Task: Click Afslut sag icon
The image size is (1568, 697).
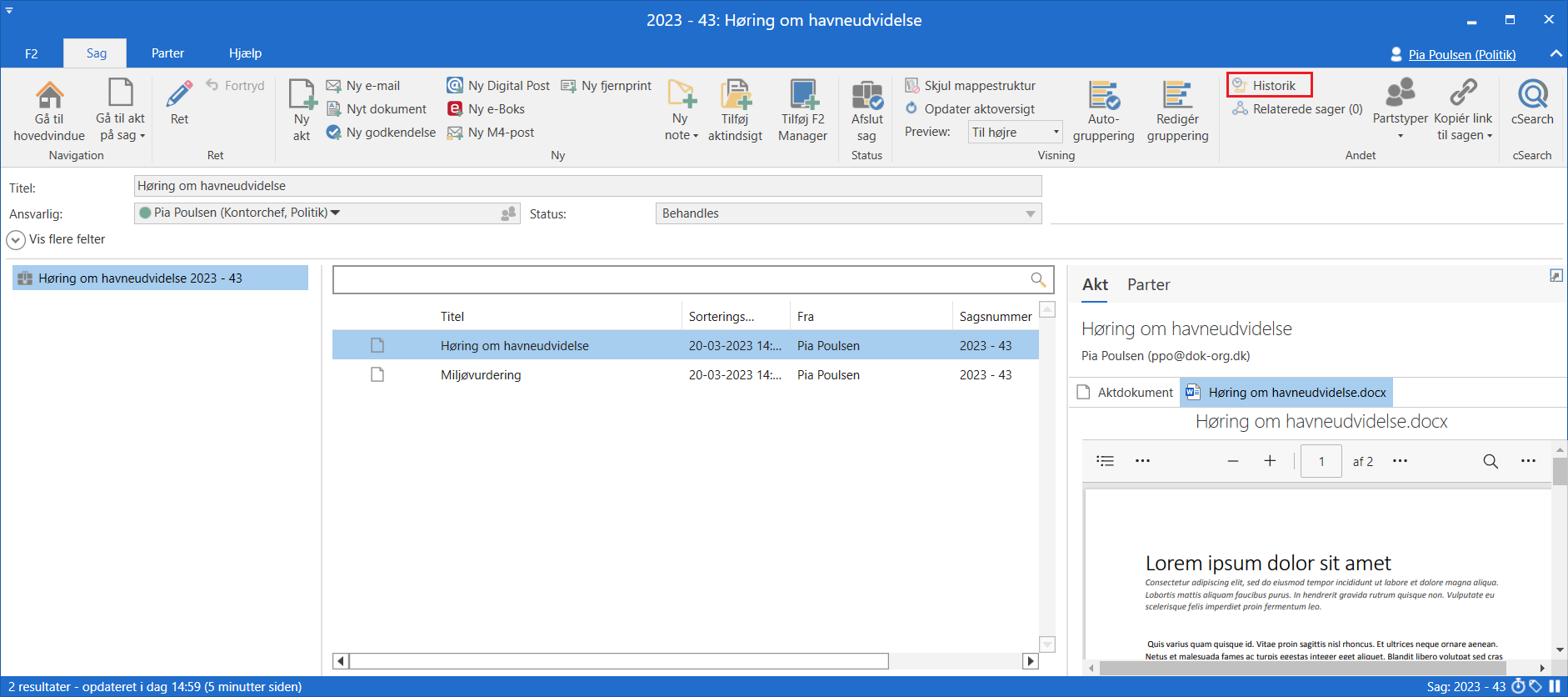Action: click(x=866, y=94)
